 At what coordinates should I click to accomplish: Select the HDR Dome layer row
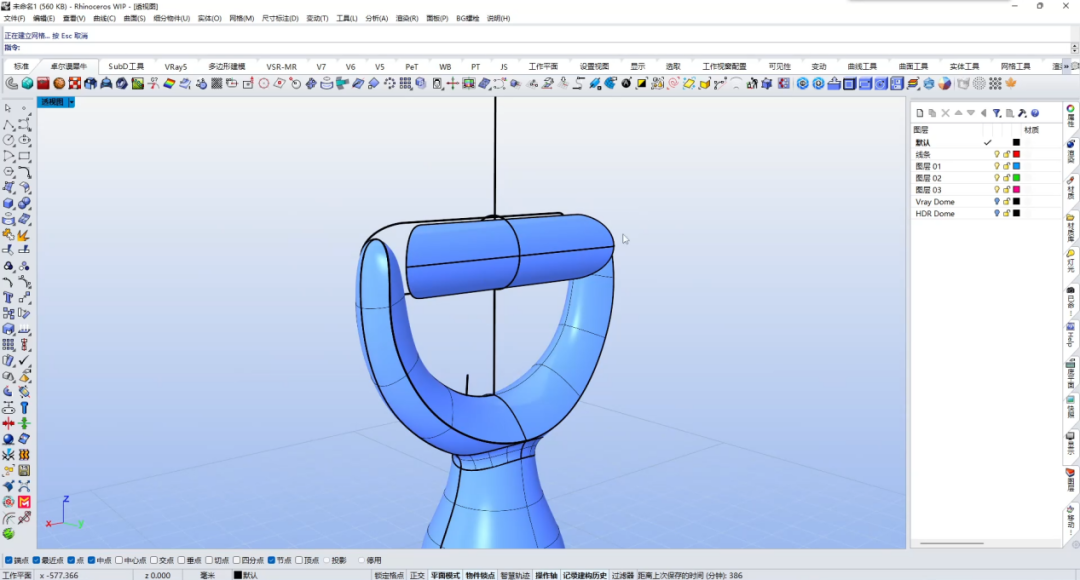click(985, 214)
